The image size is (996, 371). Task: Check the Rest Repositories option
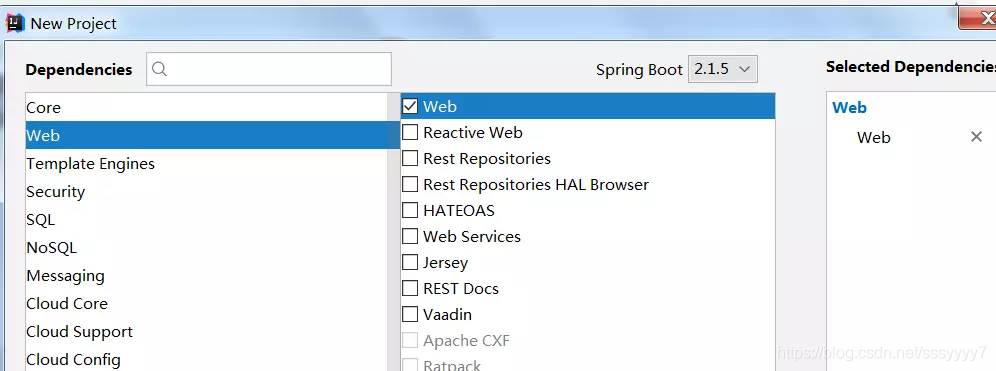pos(410,158)
